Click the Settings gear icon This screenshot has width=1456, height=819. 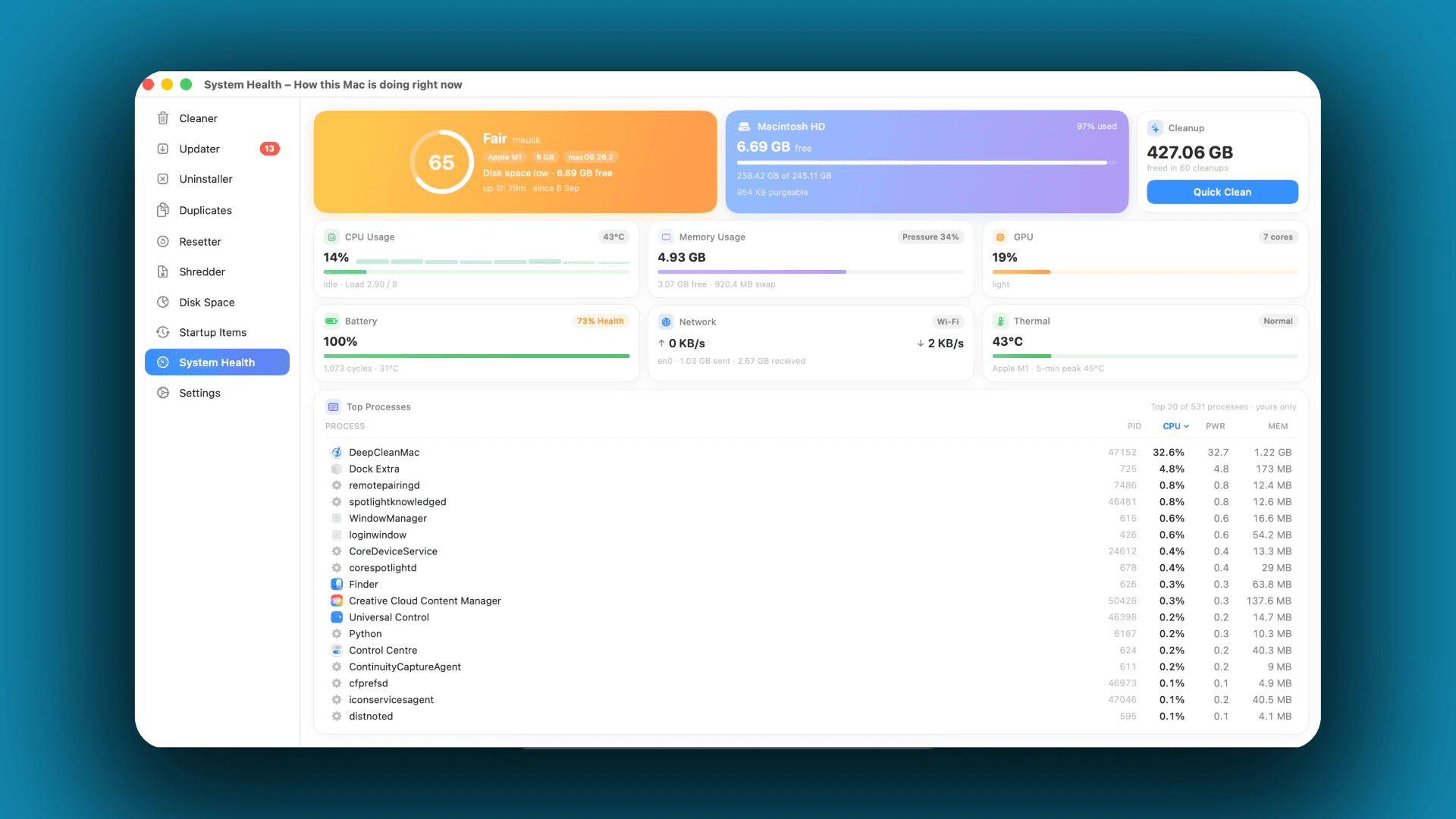pos(162,393)
